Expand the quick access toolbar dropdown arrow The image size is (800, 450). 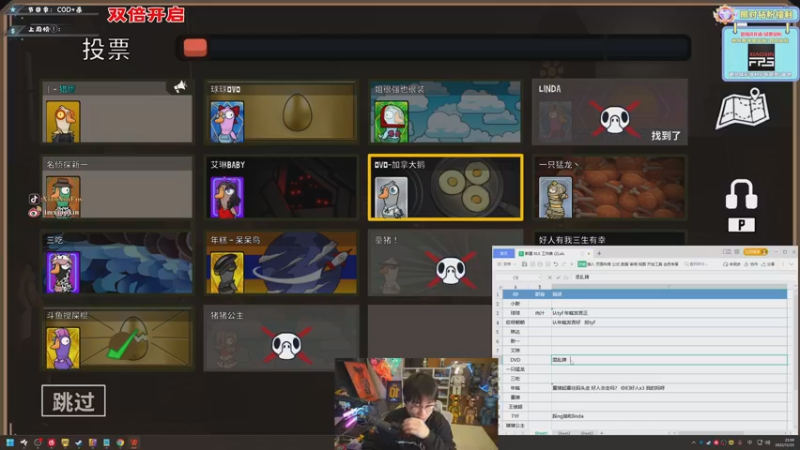tap(571, 264)
